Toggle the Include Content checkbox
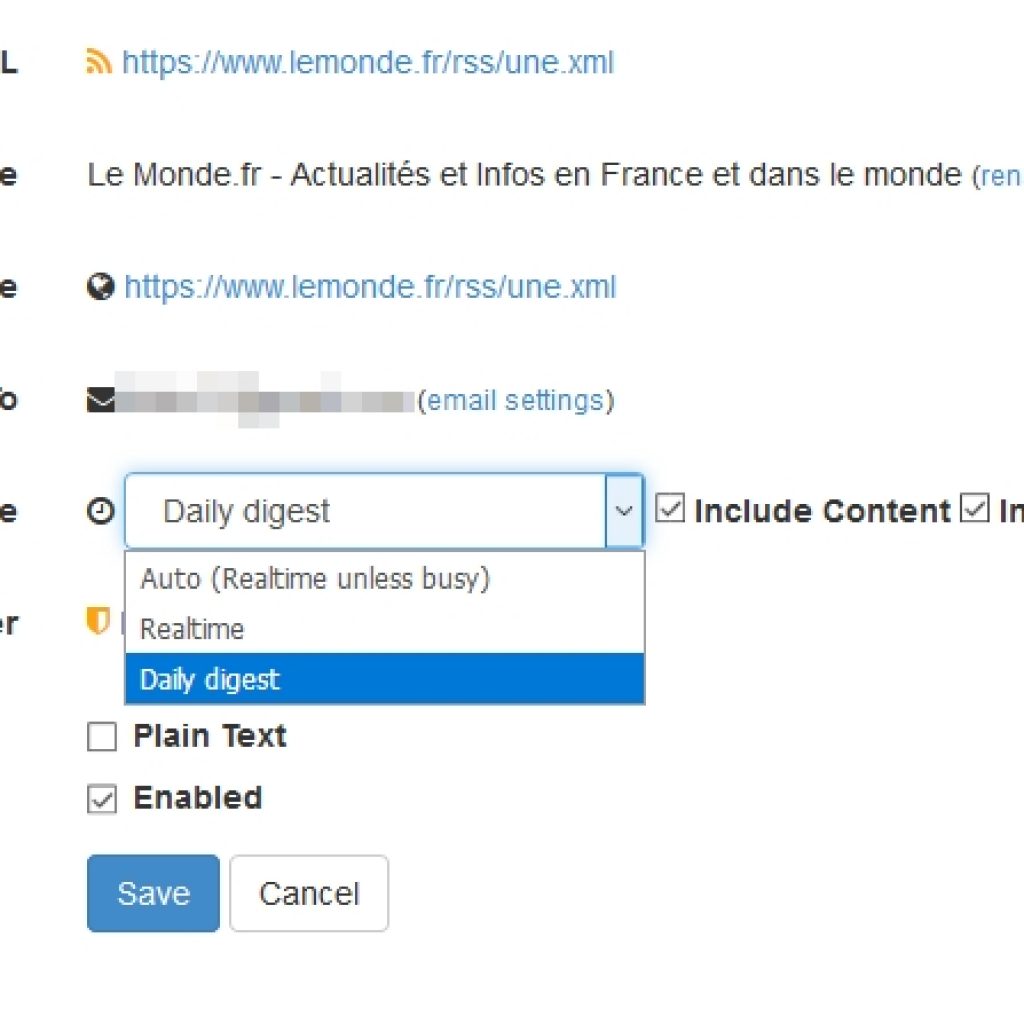Screen dimensions: 1024x1024 (670, 508)
